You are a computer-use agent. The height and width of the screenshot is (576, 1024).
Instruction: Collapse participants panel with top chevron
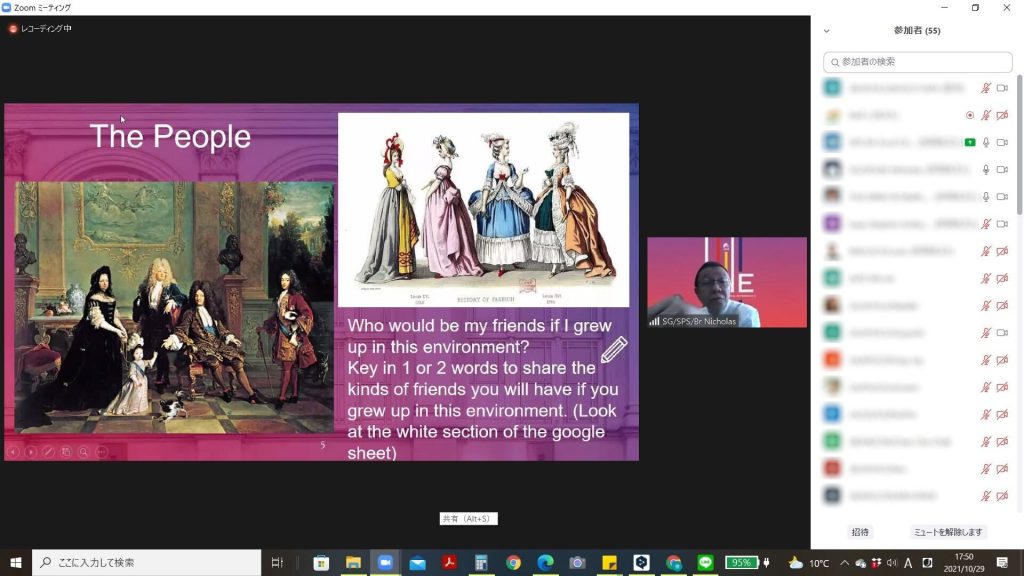click(x=826, y=31)
